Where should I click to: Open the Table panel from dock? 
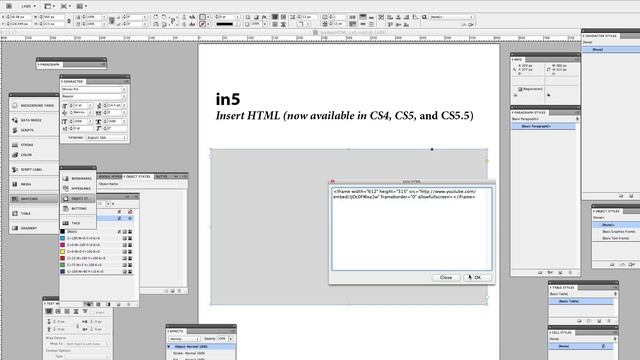[x=34, y=213]
